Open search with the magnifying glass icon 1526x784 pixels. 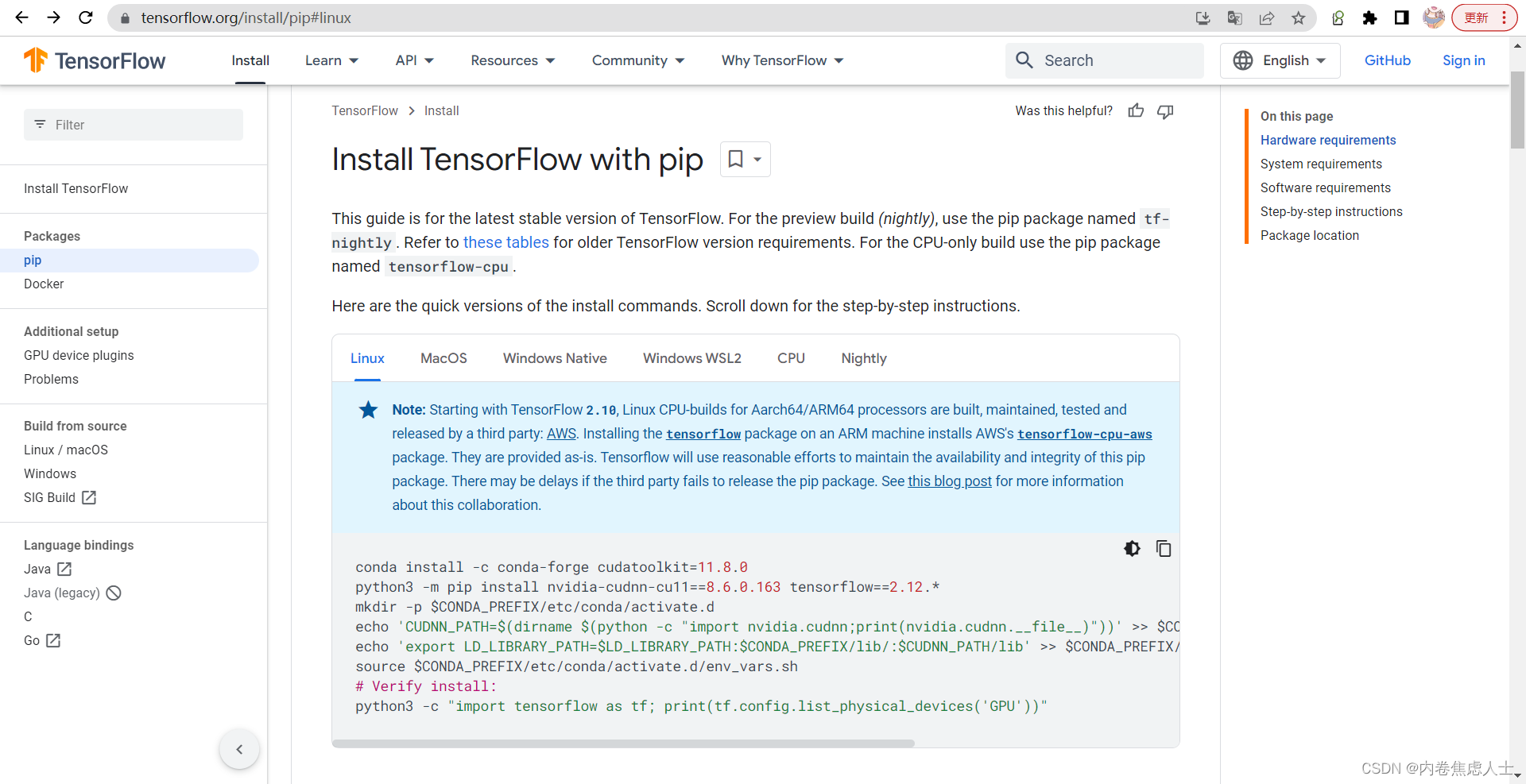tap(1024, 60)
